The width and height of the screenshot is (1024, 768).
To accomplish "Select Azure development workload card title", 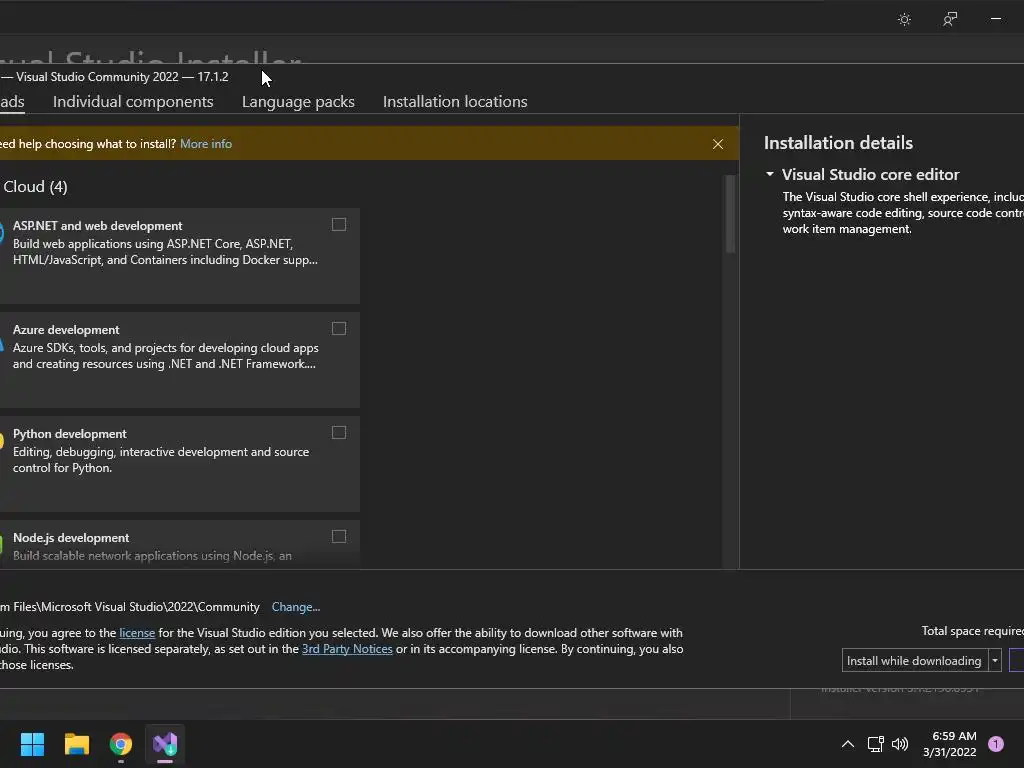I will (x=66, y=330).
